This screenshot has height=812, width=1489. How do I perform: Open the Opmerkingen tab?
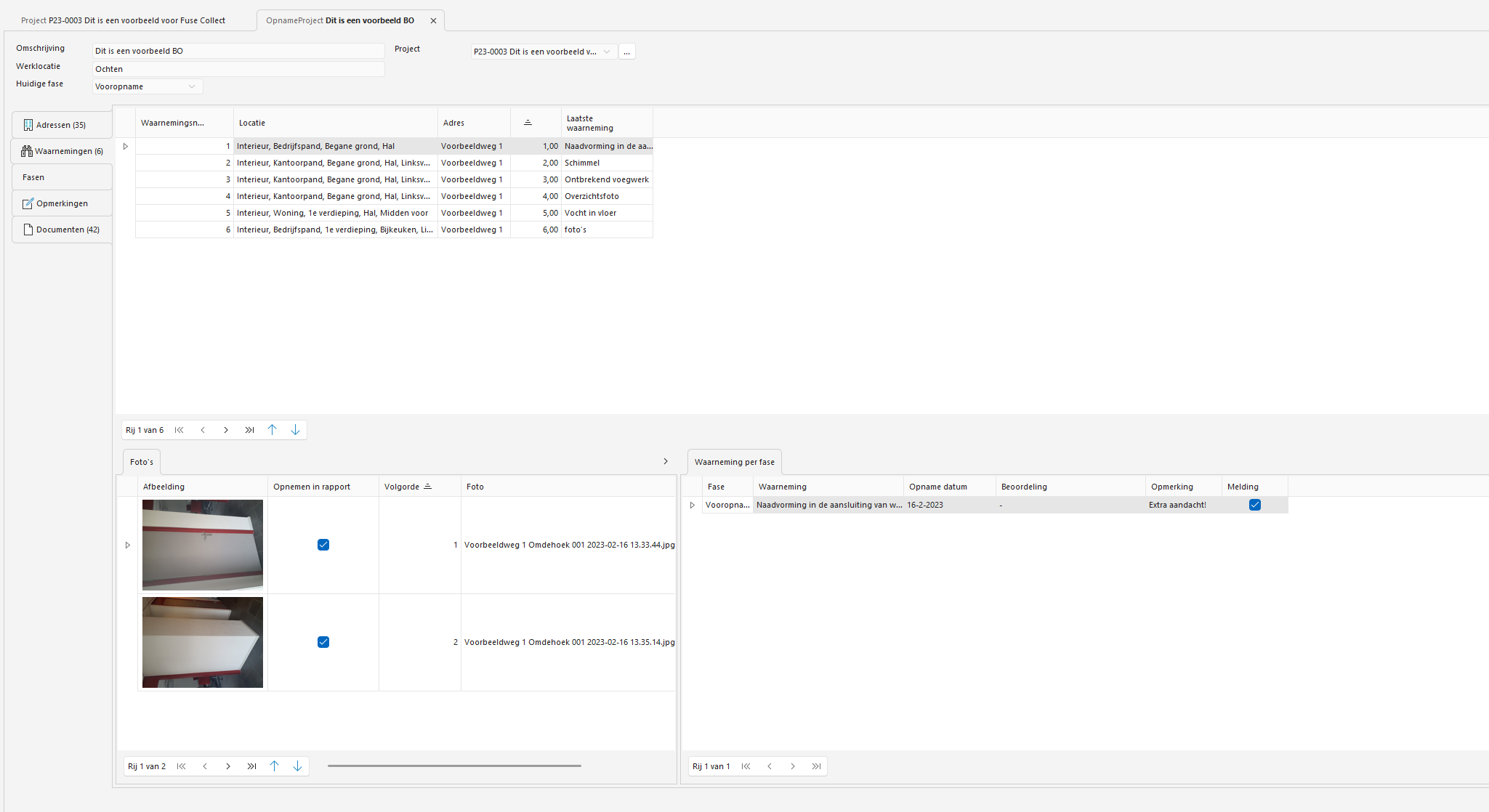tap(62, 203)
